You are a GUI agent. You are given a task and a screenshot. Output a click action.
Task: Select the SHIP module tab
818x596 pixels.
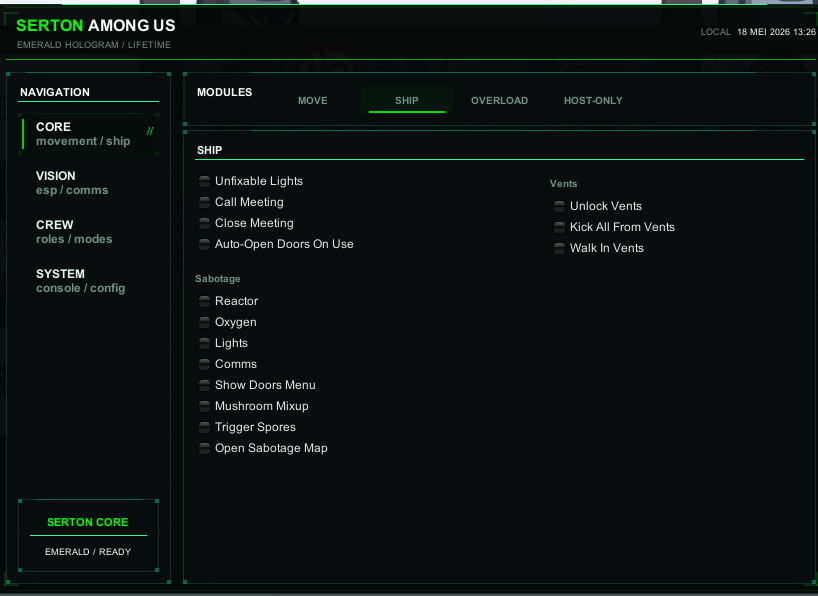pos(407,100)
